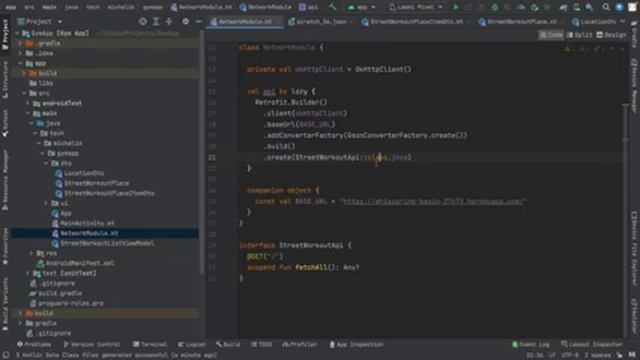The width and height of the screenshot is (640, 360).
Task: Collapse the app module folder
Action: tap(20, 63)
